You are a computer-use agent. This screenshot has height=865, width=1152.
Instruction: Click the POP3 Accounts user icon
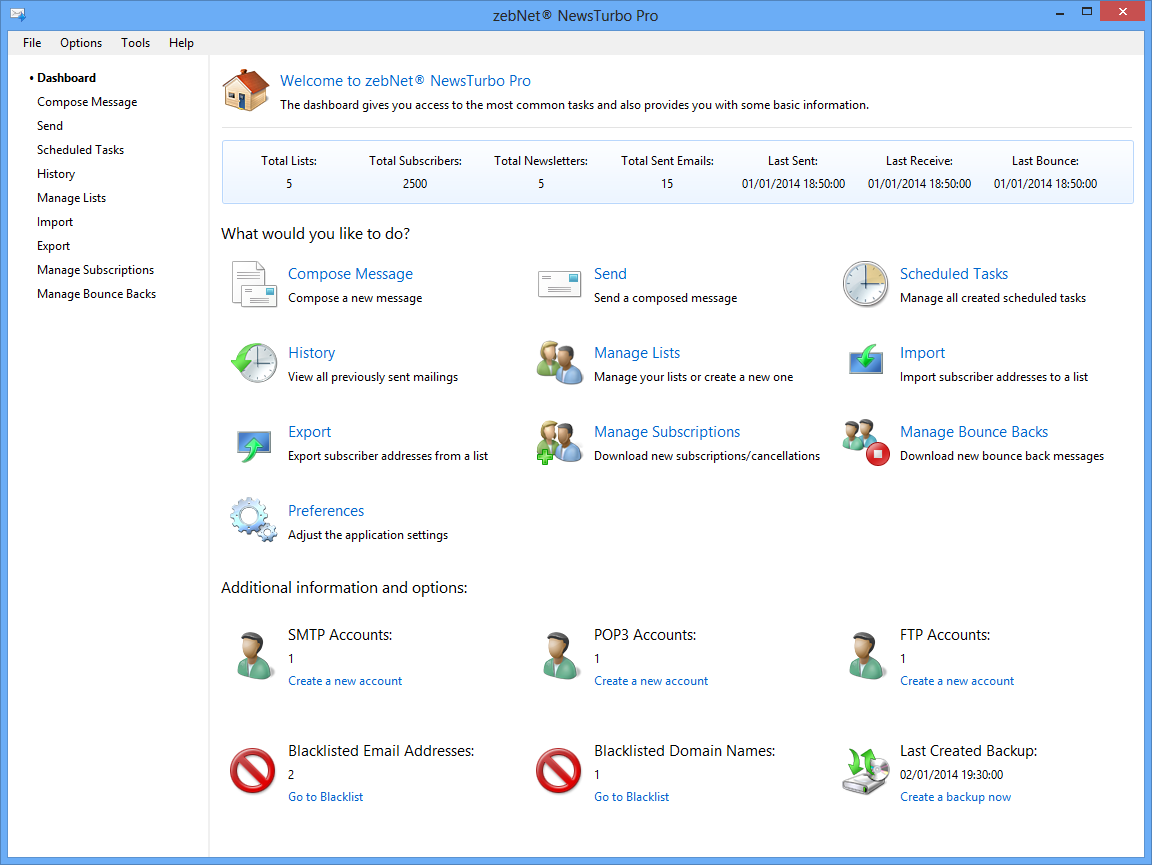coord(561,656)
